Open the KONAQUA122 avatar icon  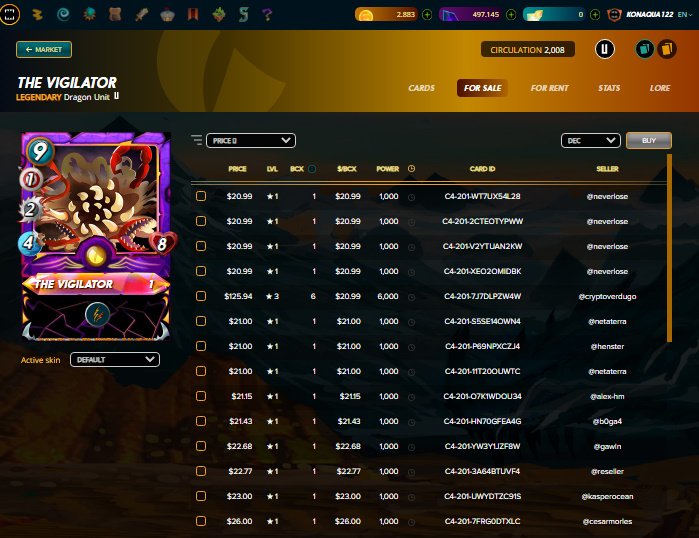pyautogui.click(x=614, y=15)
